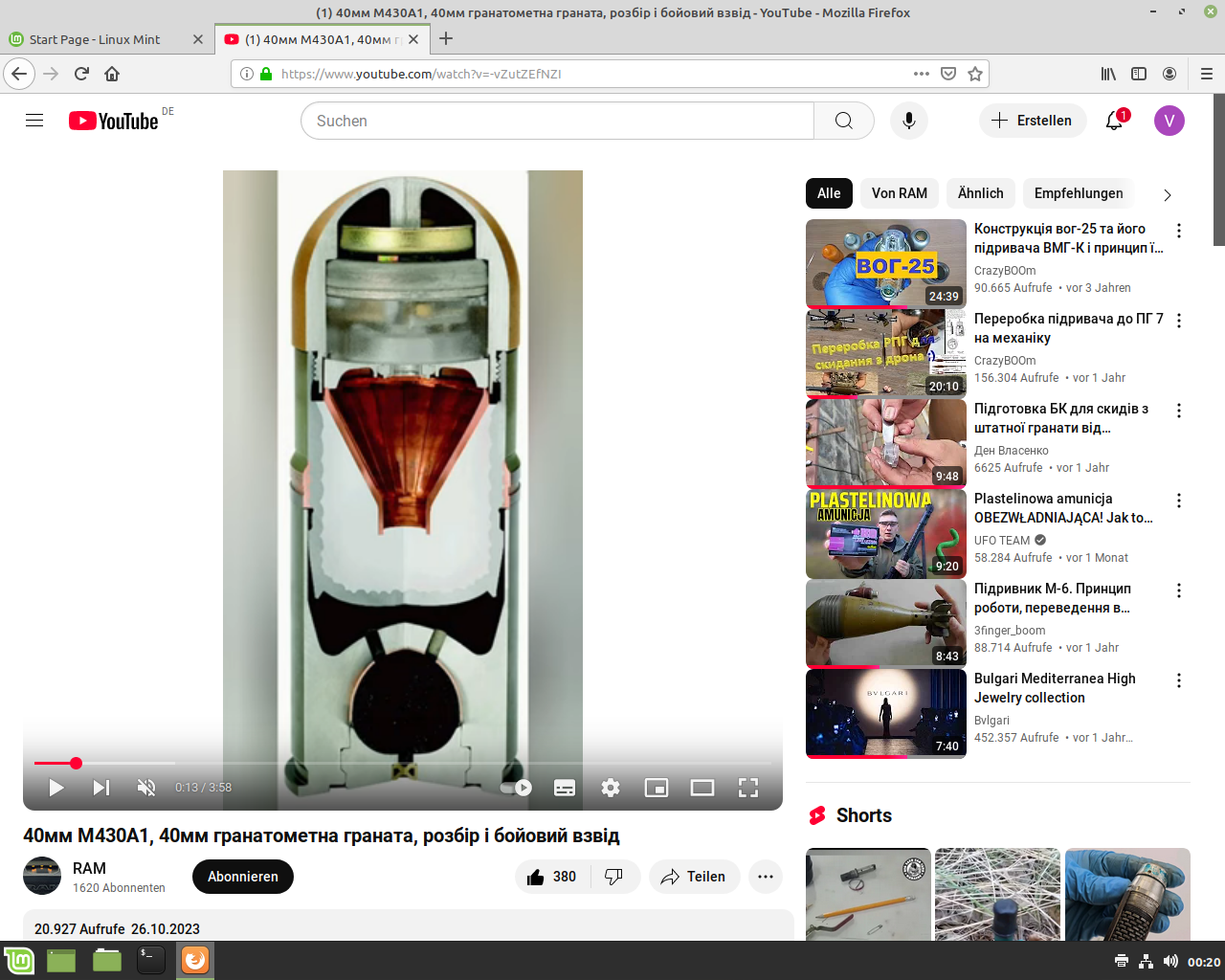Click the search magnifier button
This screenshot has height=980, width=1225.
843,121
